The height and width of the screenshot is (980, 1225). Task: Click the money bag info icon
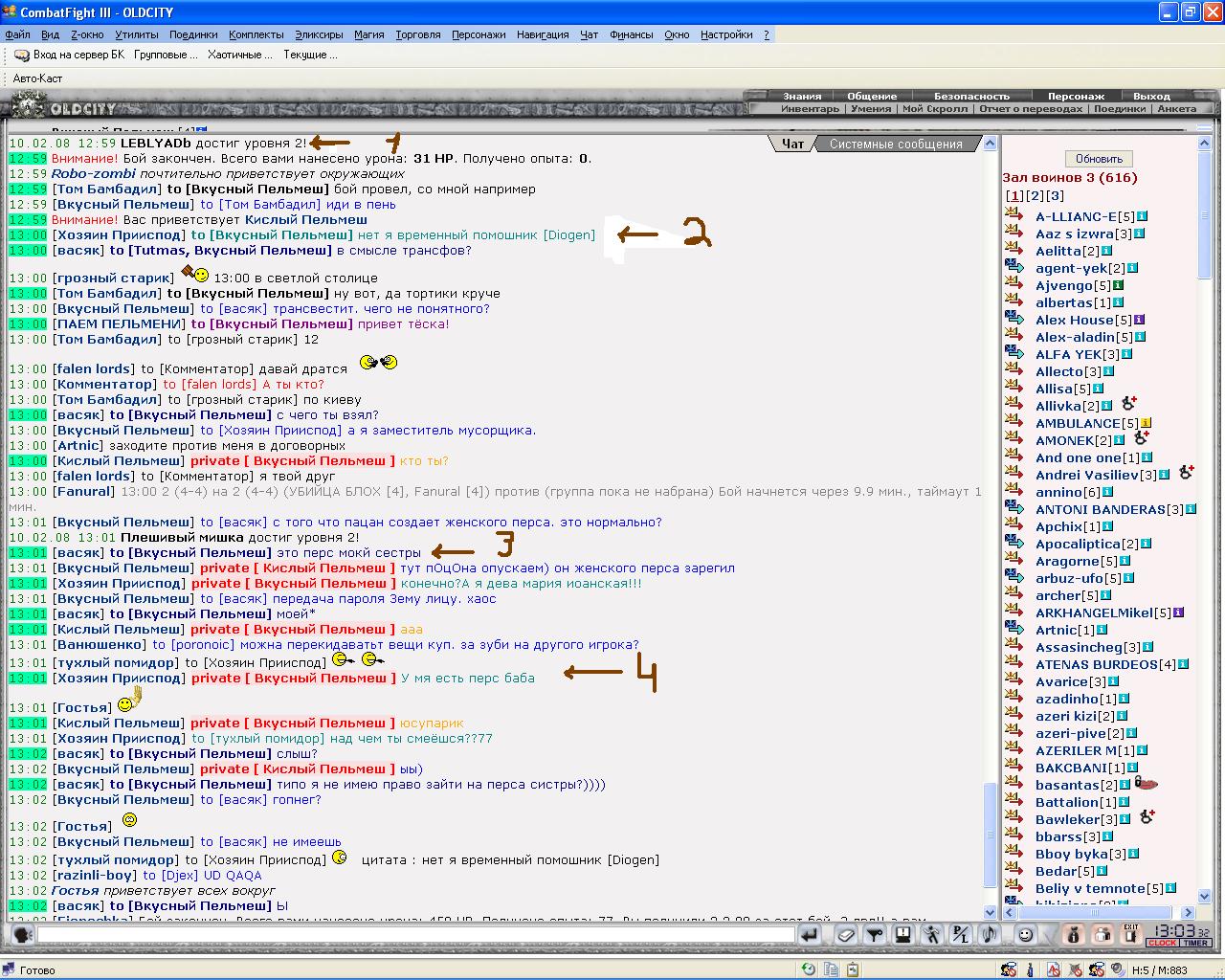1073,935
